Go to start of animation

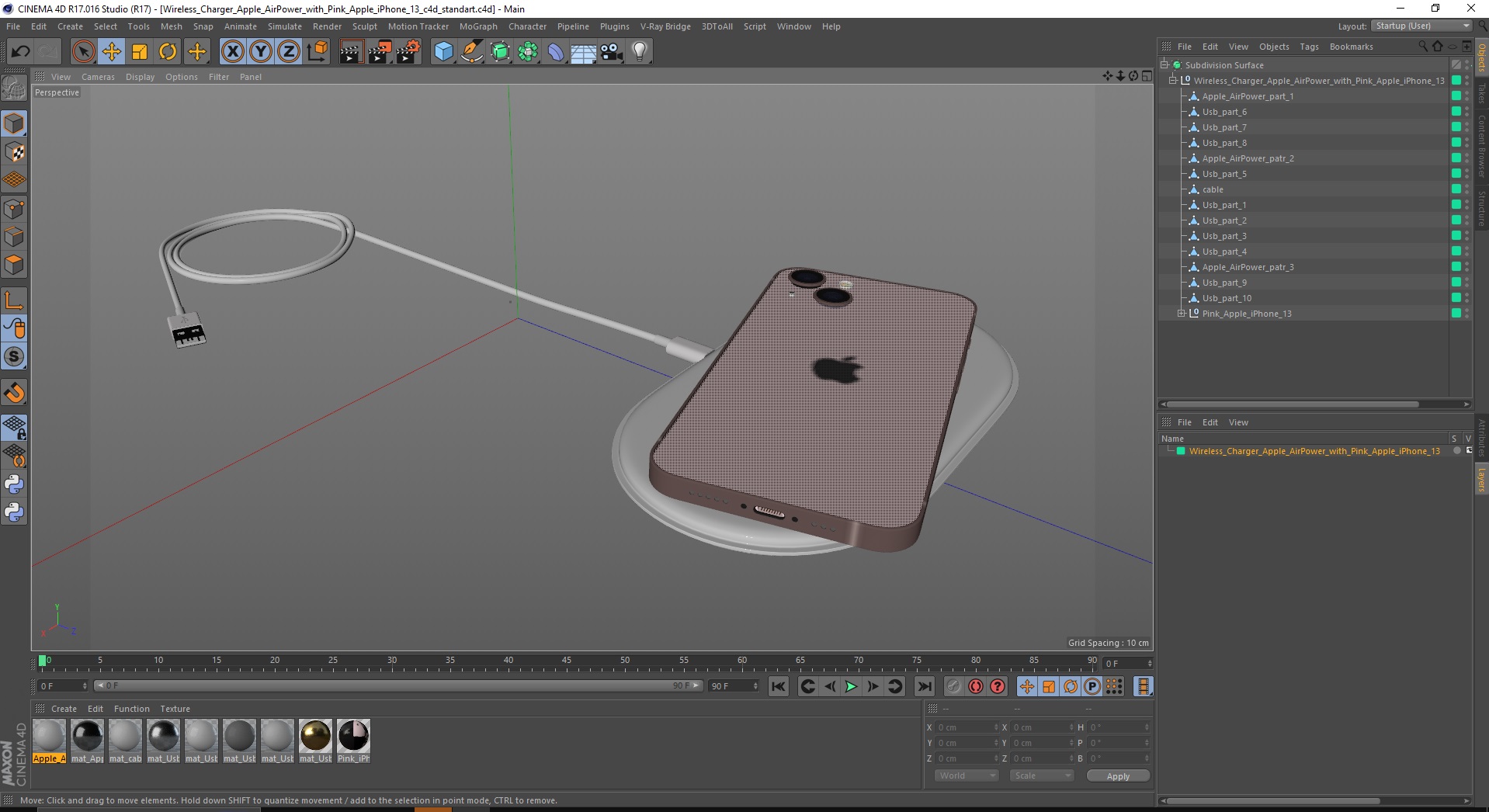coord(779,686)
